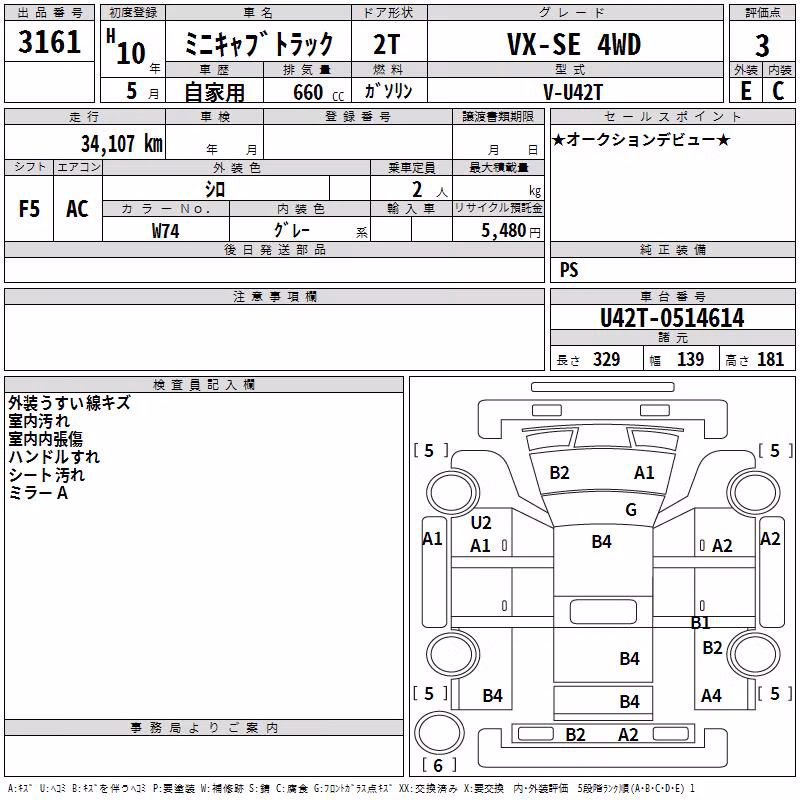This screenshot has height=800, width=800.
Task: Click the B1 mark on the diagram
Action: 700,622
